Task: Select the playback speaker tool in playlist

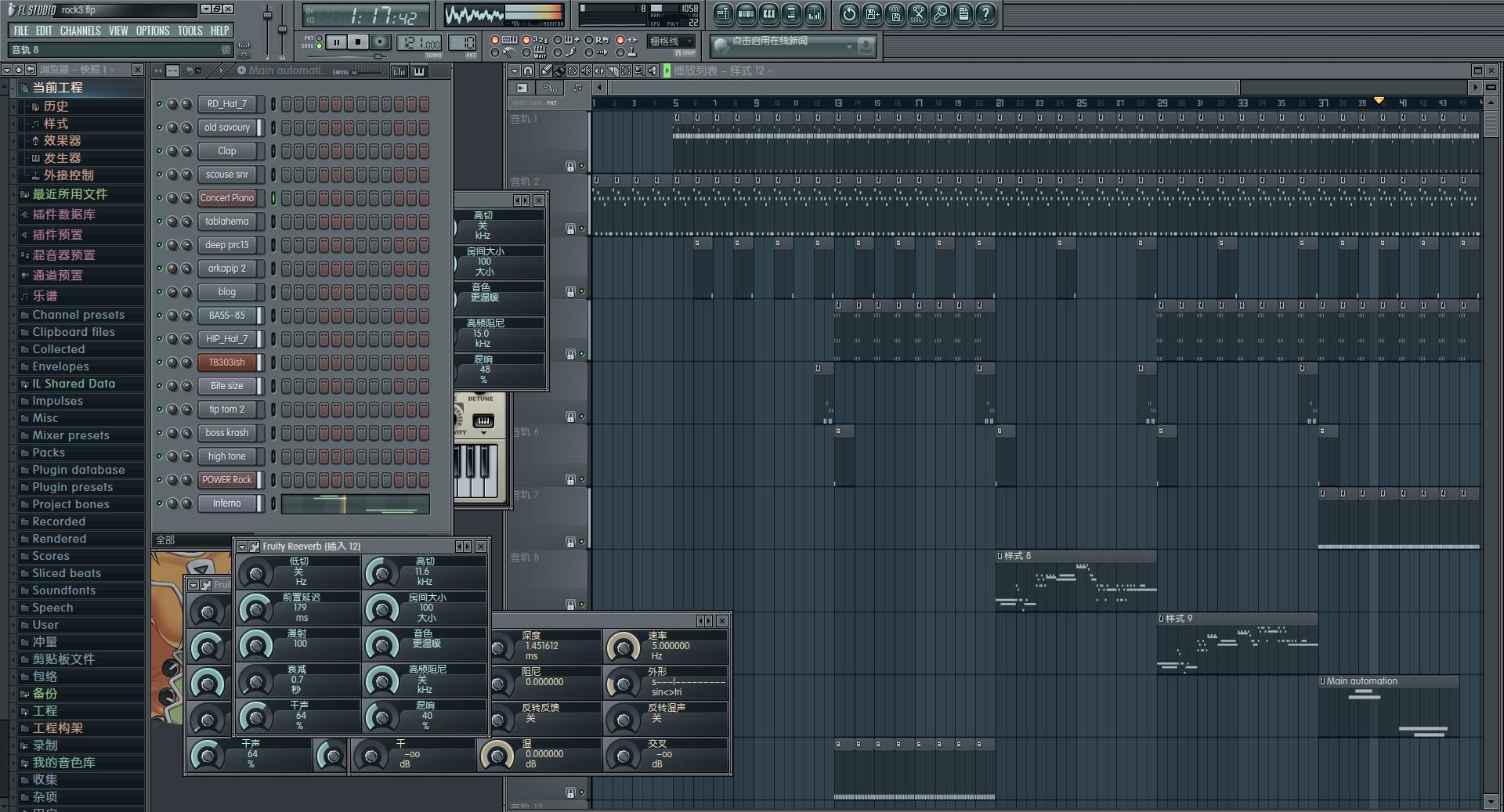Action: click(x=653, y=70)
